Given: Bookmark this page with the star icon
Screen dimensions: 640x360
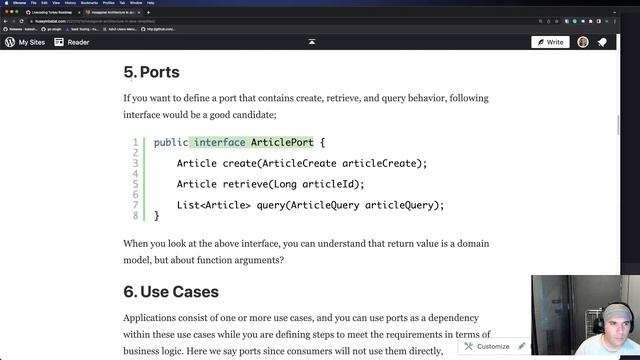Looking at the screenshot, I should click(x=556, y=21).
